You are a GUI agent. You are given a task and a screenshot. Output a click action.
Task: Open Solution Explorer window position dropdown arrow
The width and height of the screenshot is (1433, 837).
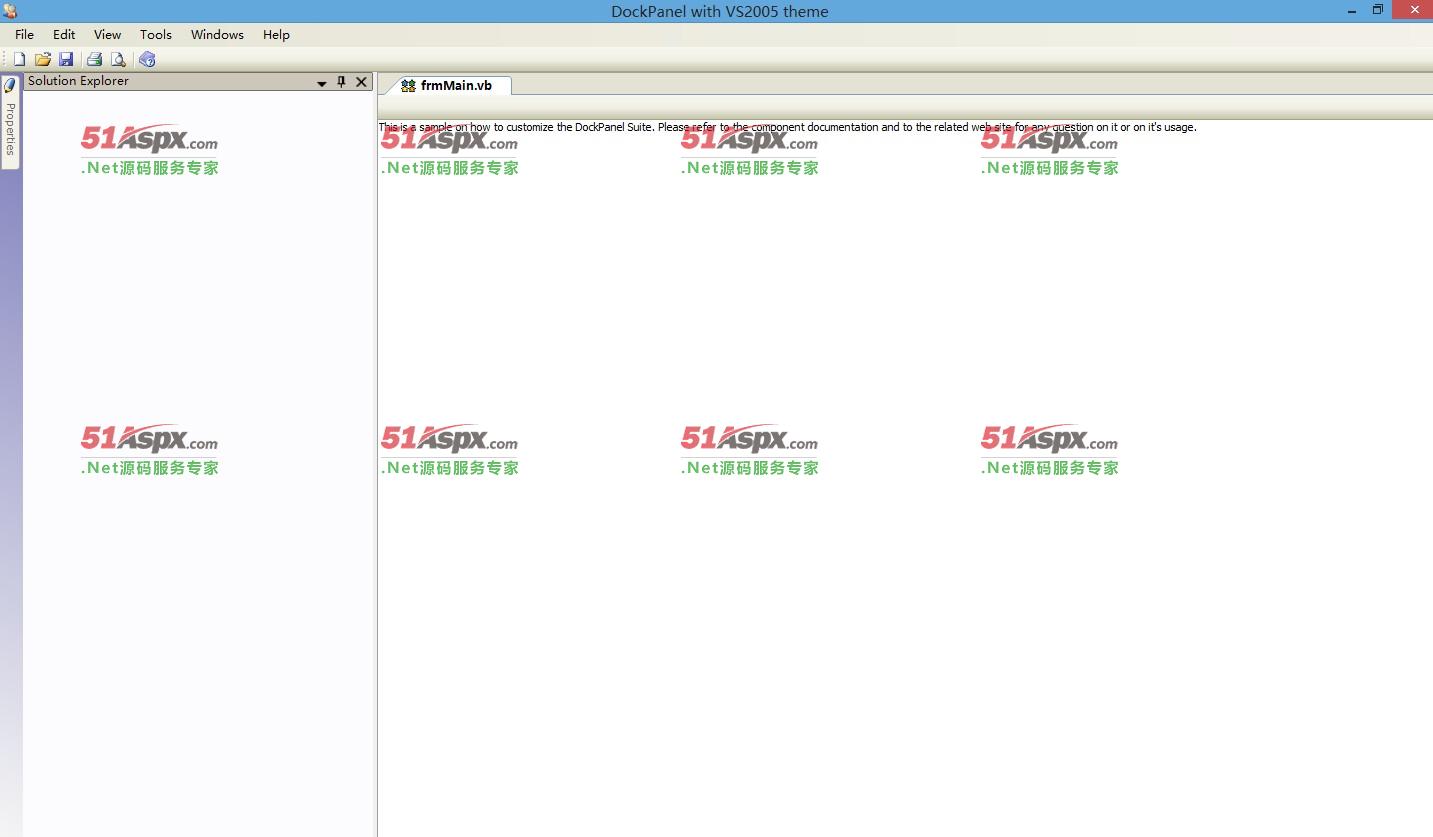click(322, 83)
